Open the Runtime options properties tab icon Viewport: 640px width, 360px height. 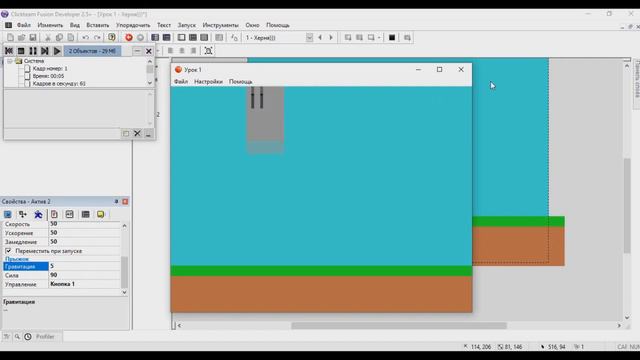click(54, 214)
